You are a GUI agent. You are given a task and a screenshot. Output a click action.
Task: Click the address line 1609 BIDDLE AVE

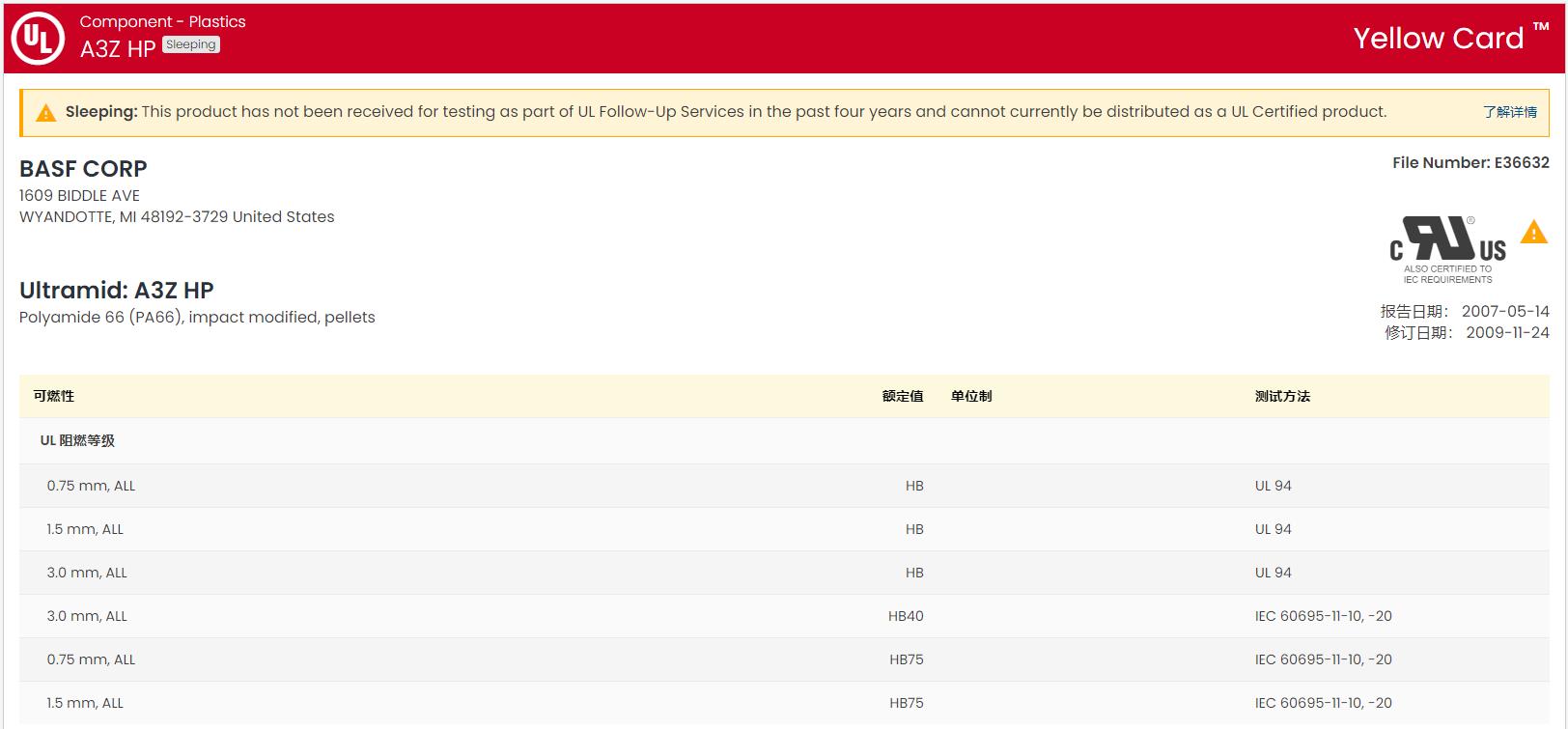tap(79, 195)
